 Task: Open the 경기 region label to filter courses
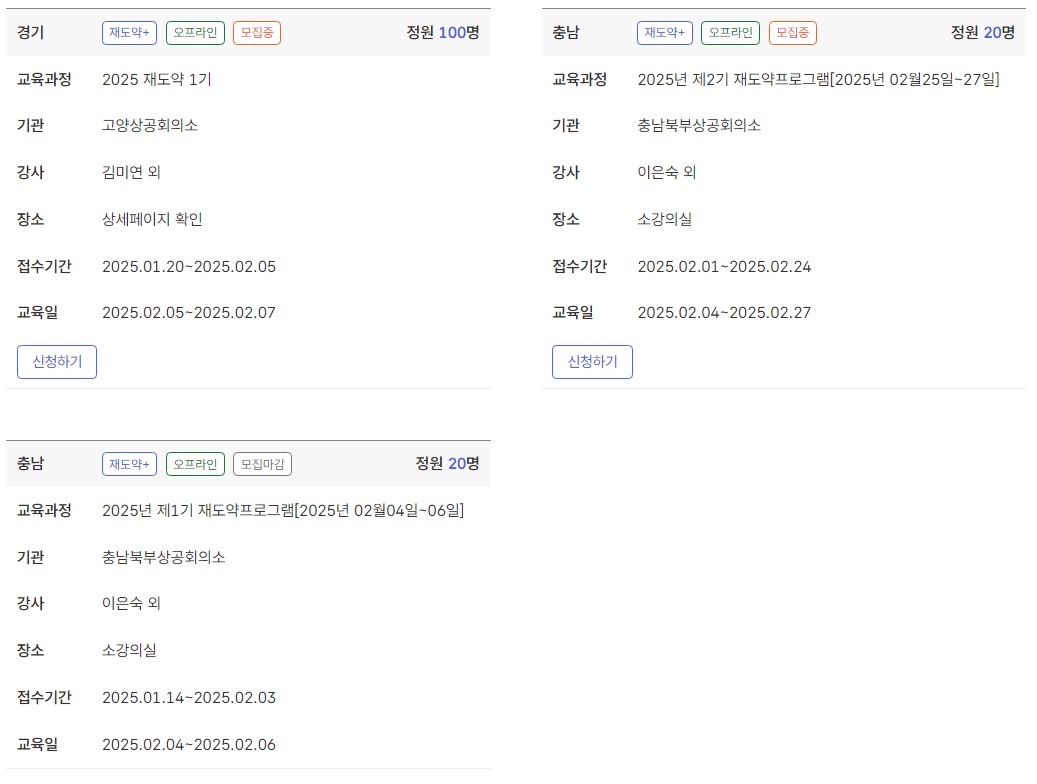[31, 32]
